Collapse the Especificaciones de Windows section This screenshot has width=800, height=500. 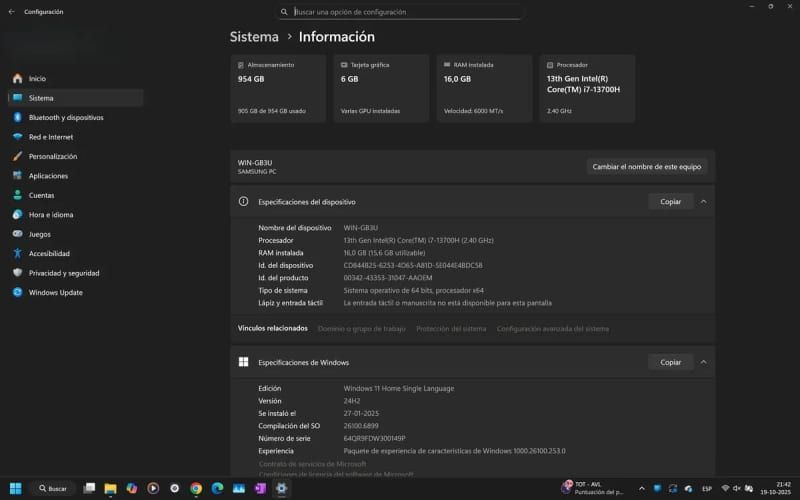tap(704, 362)
